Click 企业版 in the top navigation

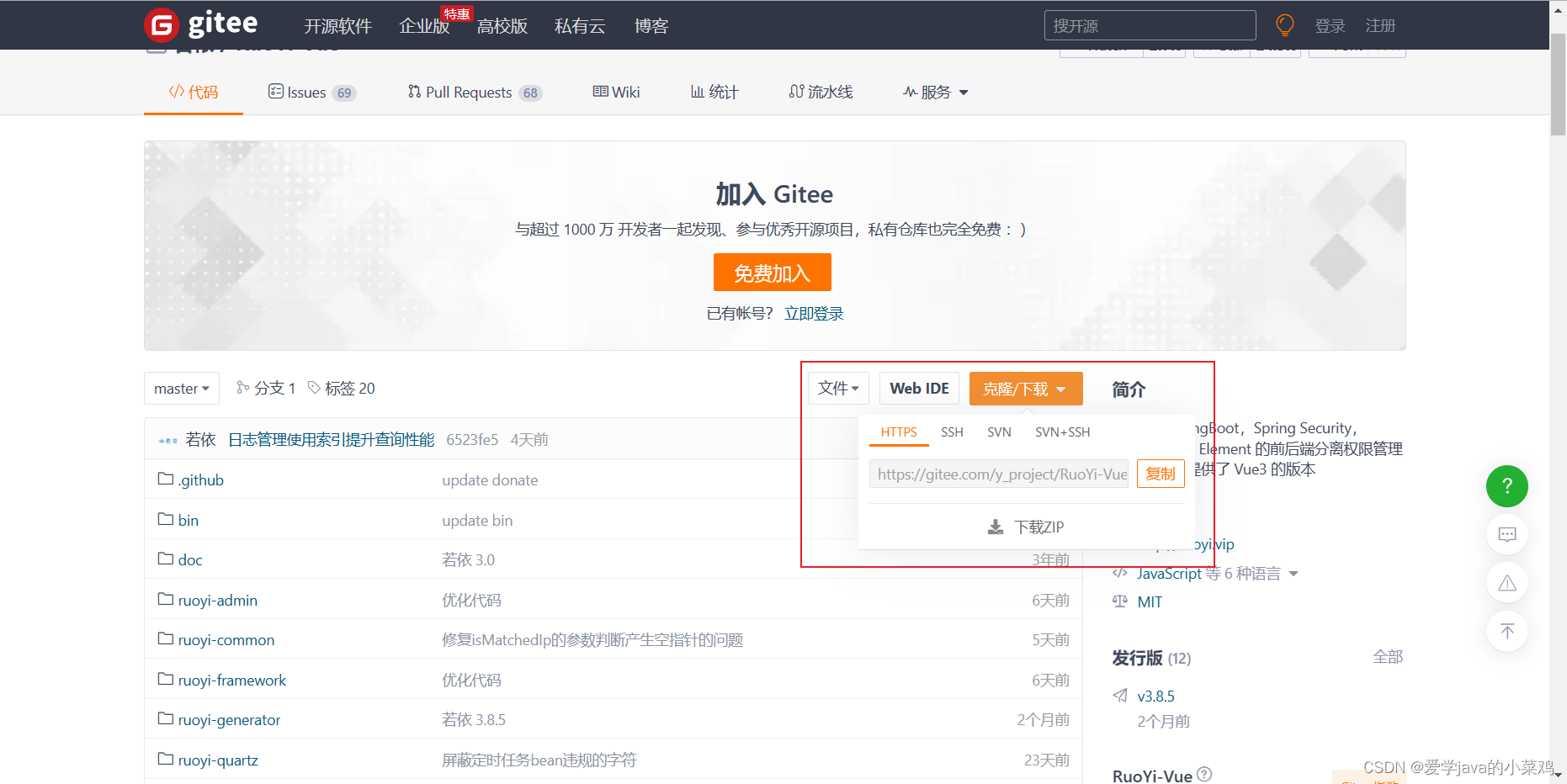[x=424, y=26]
